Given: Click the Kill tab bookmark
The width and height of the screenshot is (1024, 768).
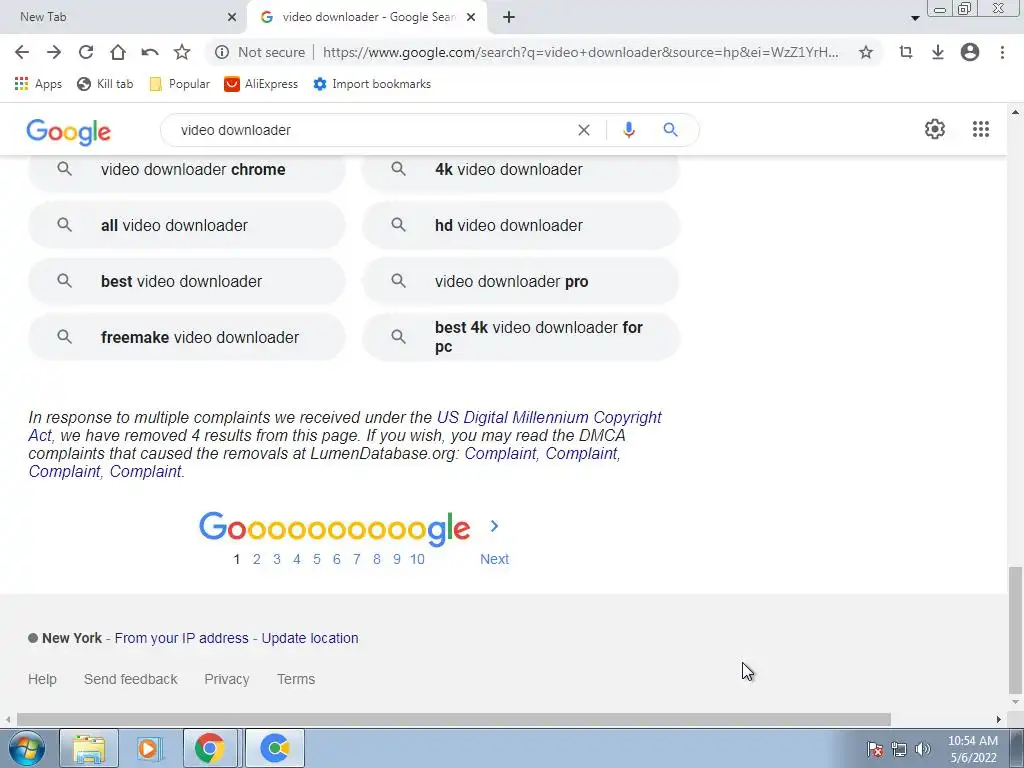Looking at the screenshot, I should coord(105,84).
